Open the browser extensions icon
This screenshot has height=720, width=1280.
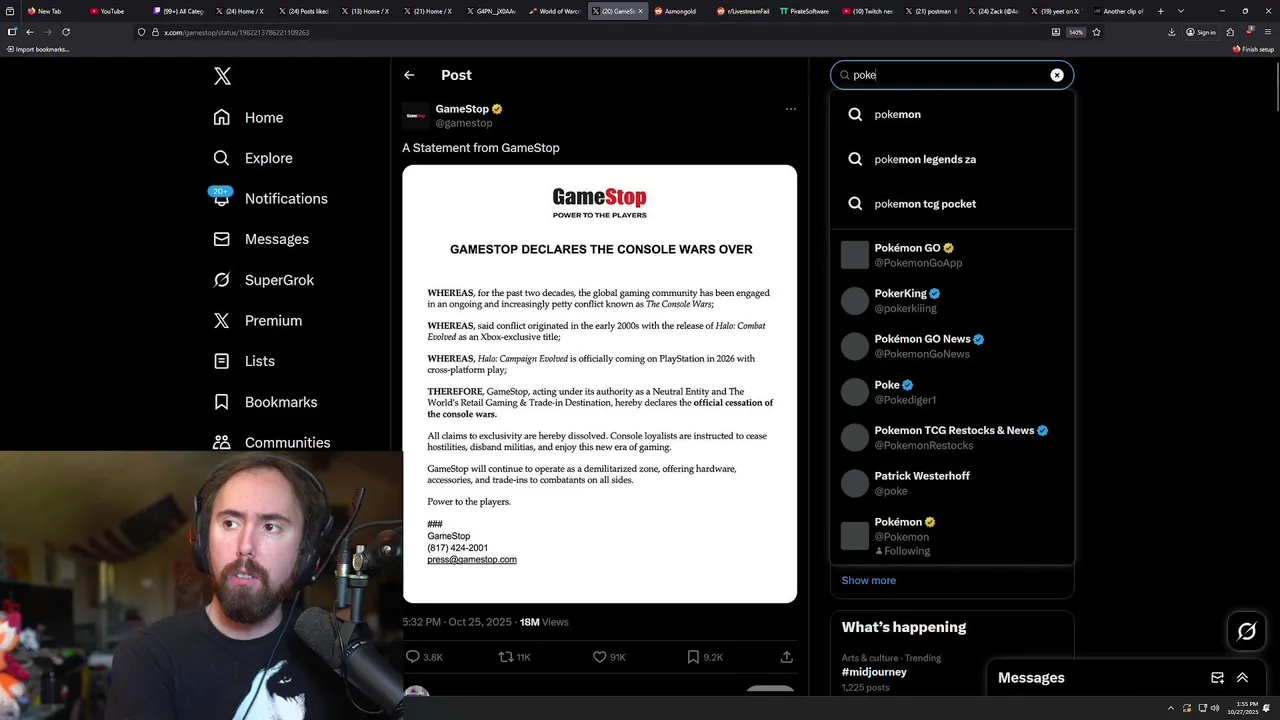click(1230, 32)
